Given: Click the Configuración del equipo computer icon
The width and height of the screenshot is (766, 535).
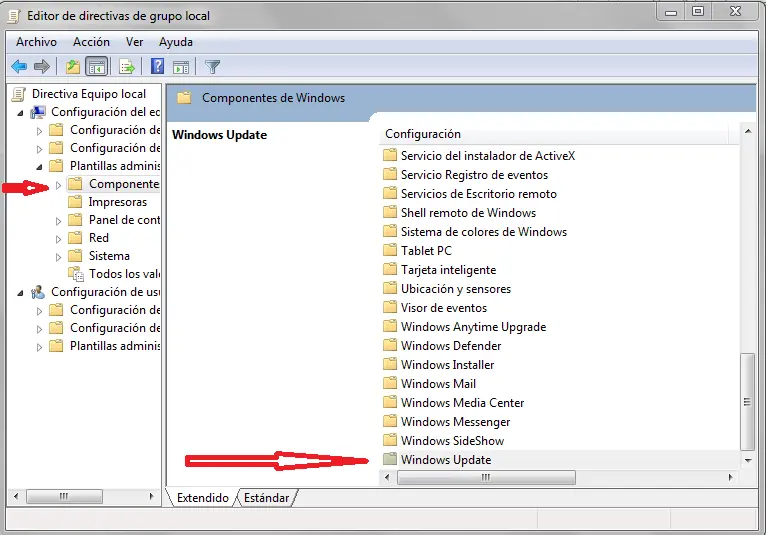Looking at the screenshot, I should 38,112.
